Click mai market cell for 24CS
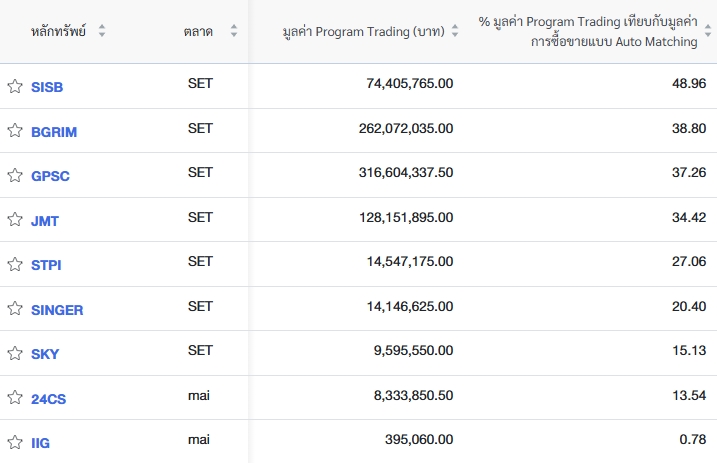Image resolution: width=717 pixels, height=463 pixels. (x=199, y=395)
